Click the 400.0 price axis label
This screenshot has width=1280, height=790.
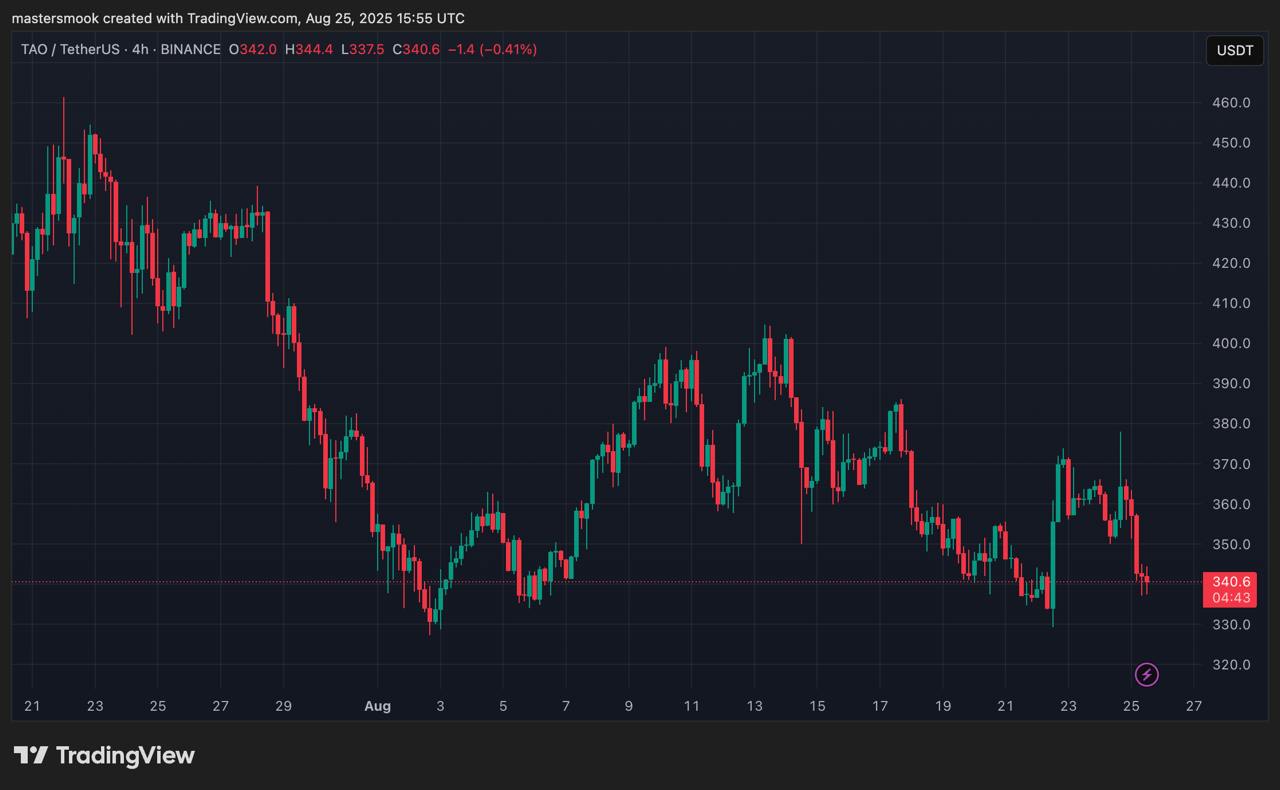click(x=1231, y=344)
